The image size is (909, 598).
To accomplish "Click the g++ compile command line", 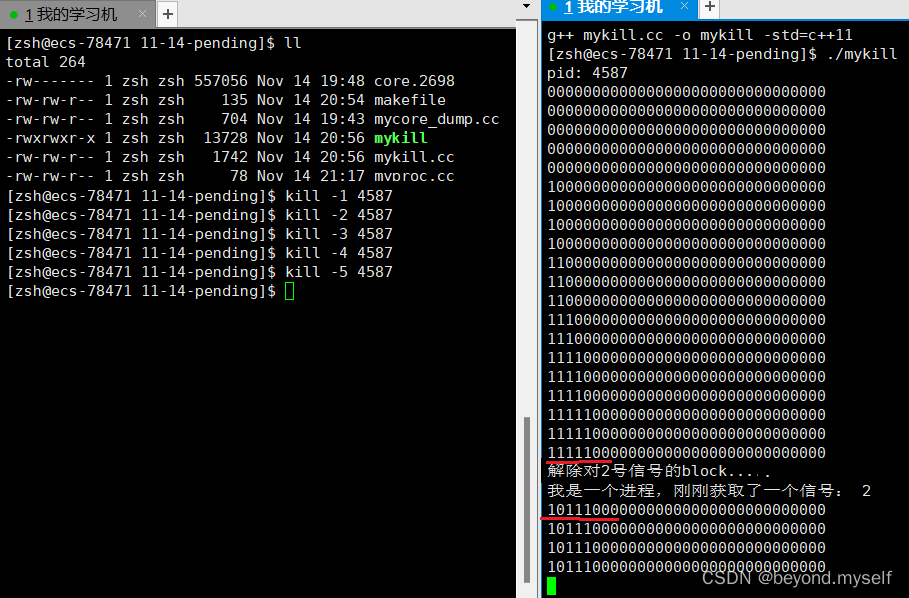I will (x=700, y=35).
